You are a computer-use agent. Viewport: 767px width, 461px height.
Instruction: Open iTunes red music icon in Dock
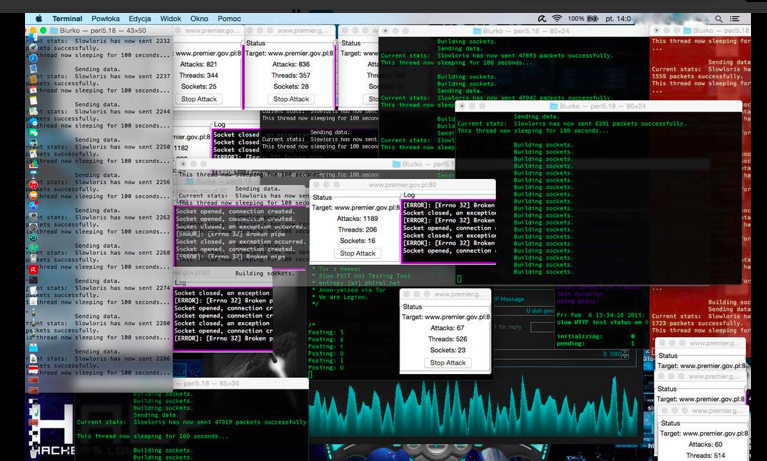[x=33, y=185]
